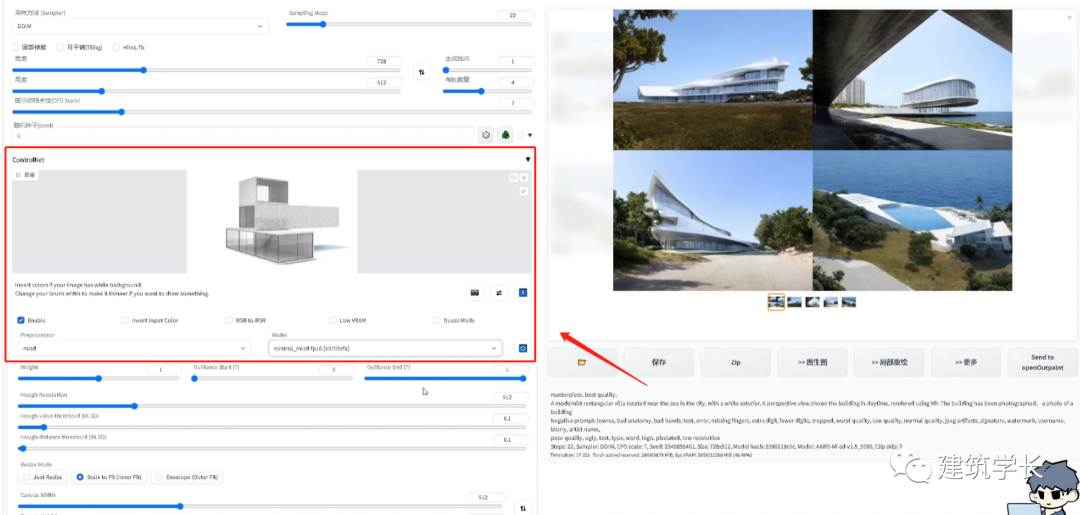The height and width of the screenshot is (515, 1080).
Task: Click the blue refresh models icon
Action: coord(521,348)
